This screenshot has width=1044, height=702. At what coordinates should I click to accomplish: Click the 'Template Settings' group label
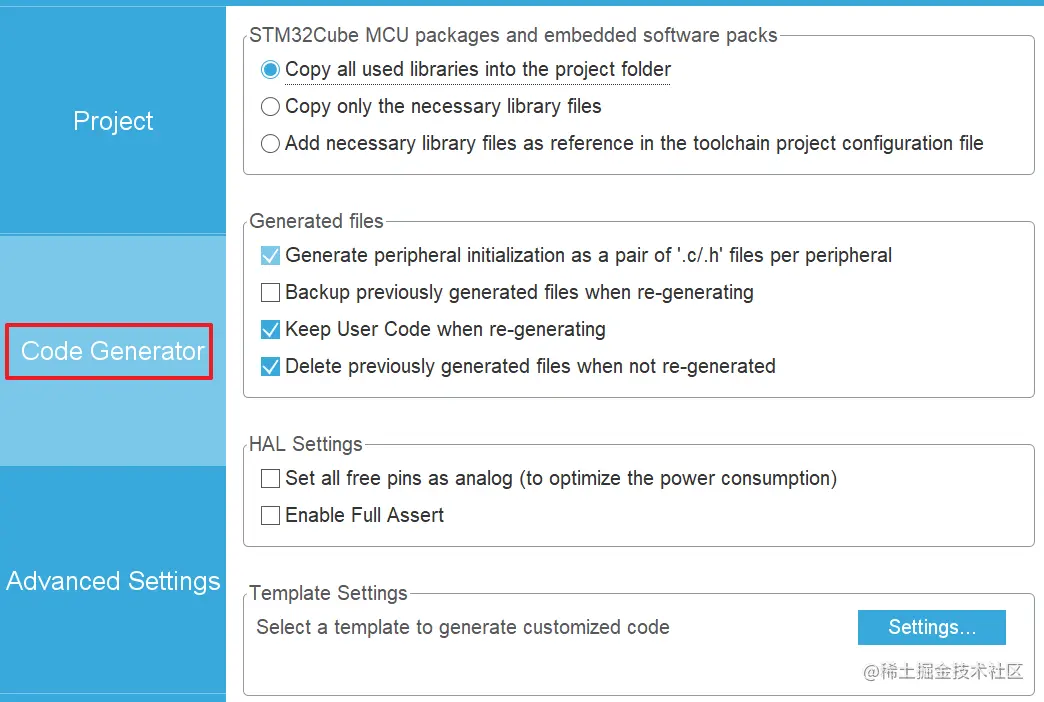click(x=328, y=593)
